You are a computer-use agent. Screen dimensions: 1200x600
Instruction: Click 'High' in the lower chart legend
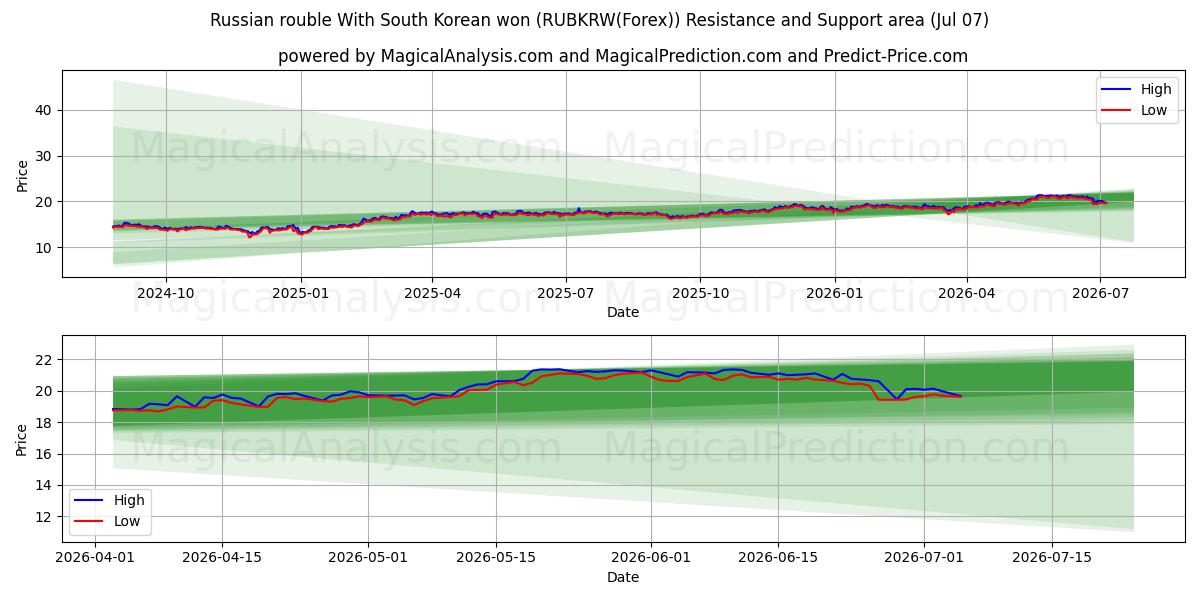pyautogui.click(x=129, y=500)
